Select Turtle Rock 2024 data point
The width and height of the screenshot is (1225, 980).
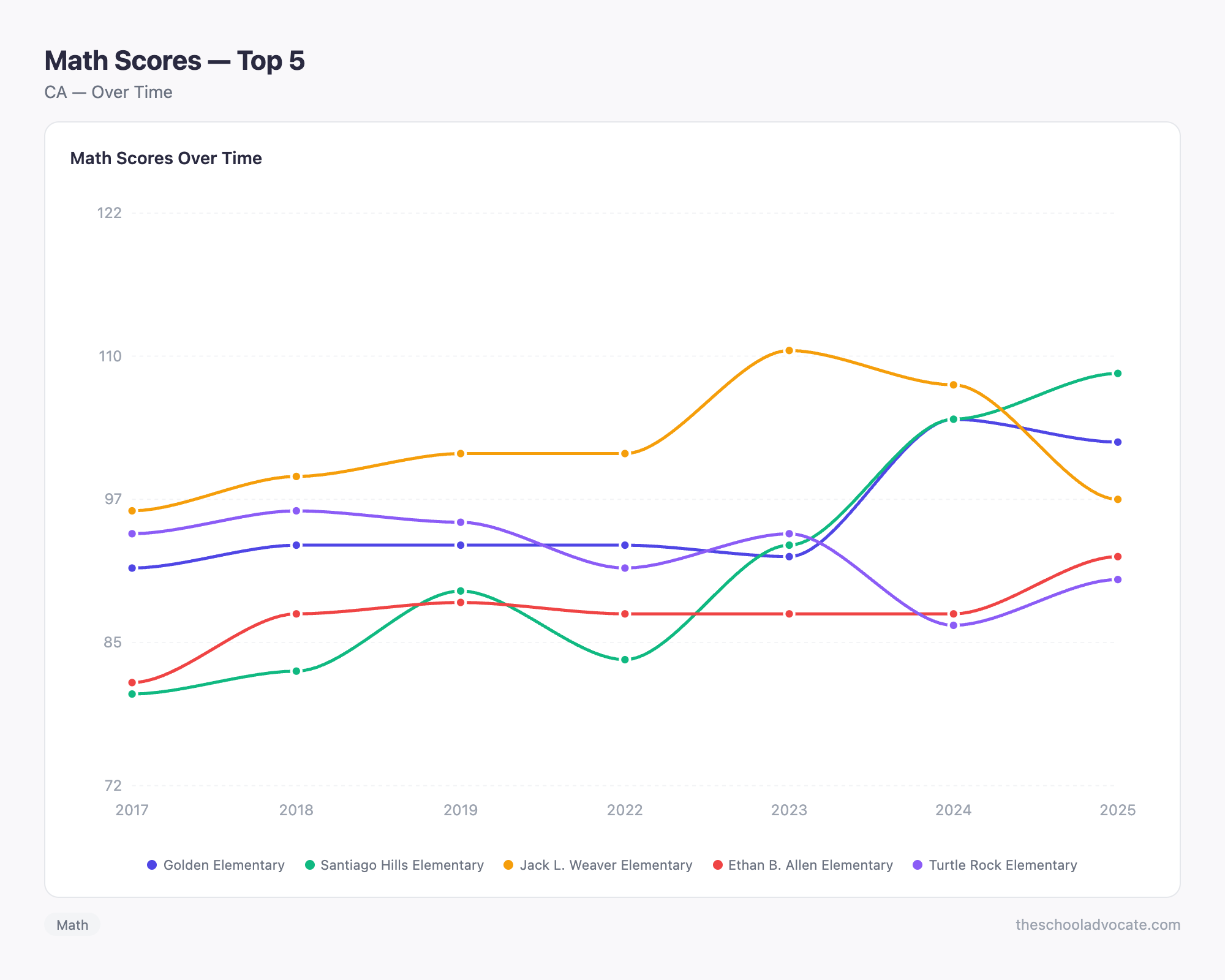(x=953, y=625)
